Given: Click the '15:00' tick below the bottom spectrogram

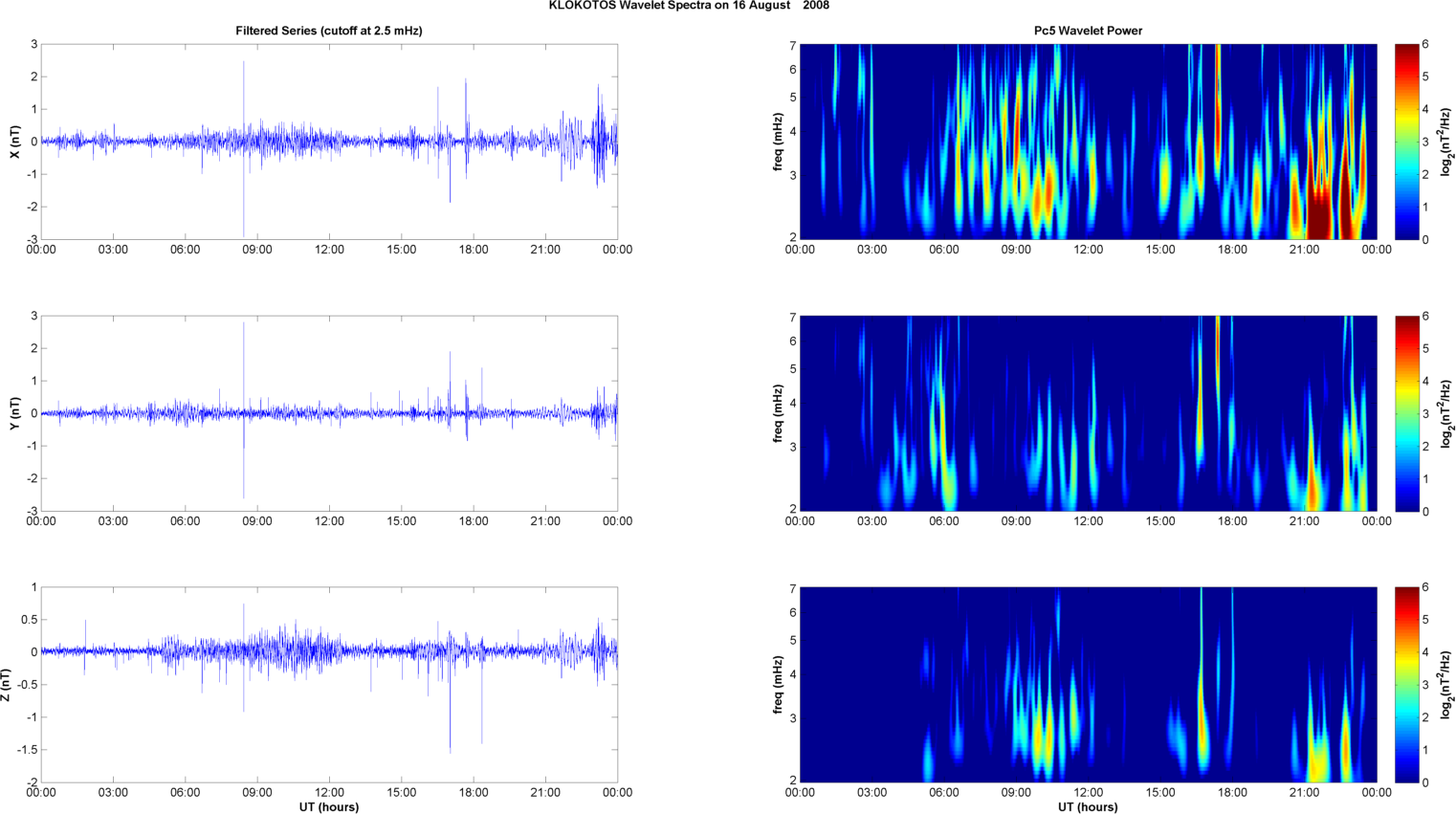Looking at the screenshot, I should click(1160, 793).
